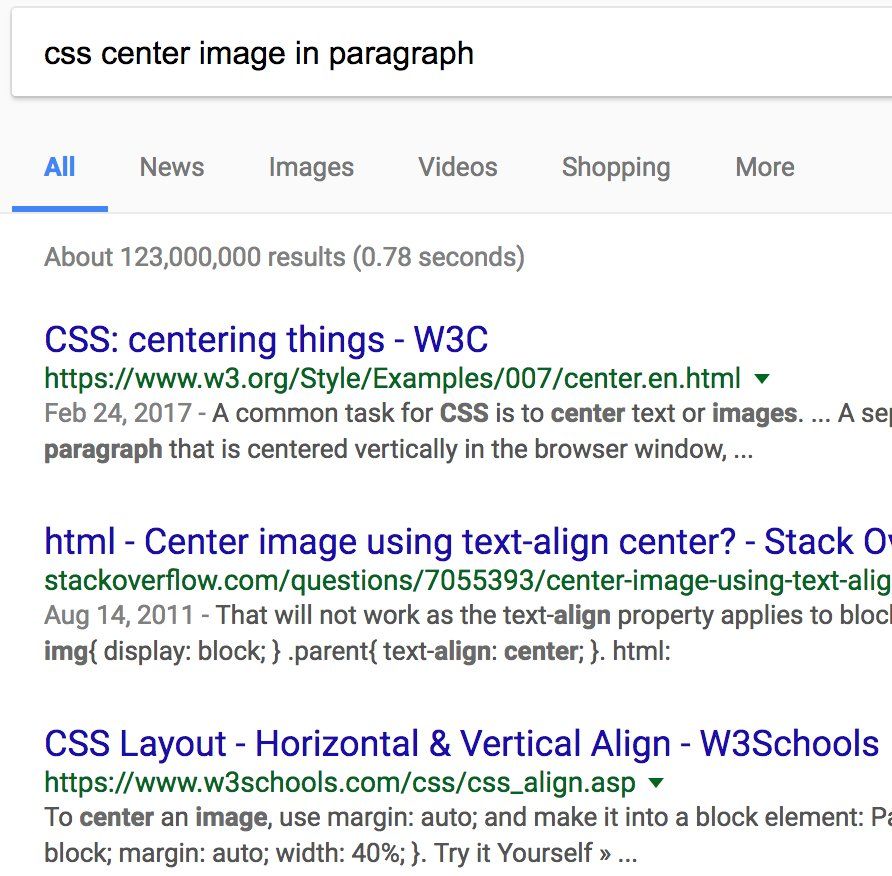Viewport: 892px width, 876px height.
Task: Click the 'To center an image' W3Schools snippet
Action: pyautogui.click(x=468, y=835)
